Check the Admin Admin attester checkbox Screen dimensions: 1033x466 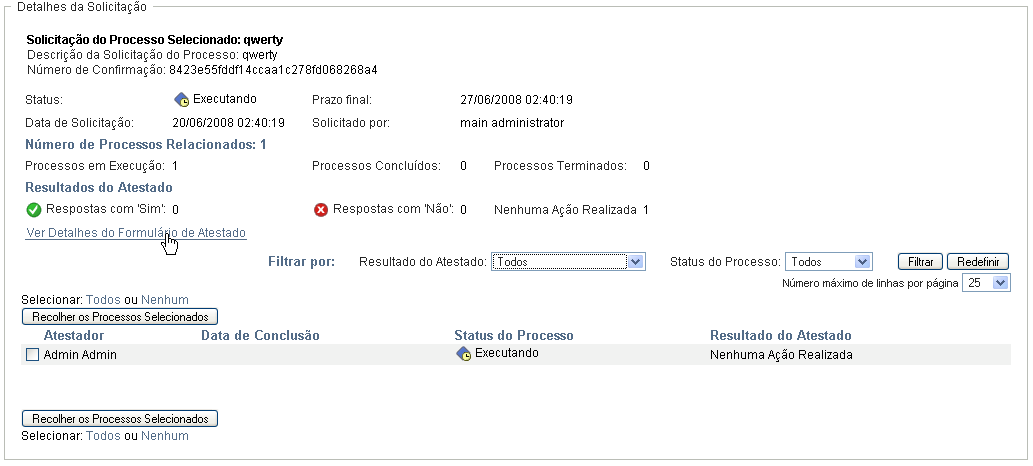[x=33, y=355]
